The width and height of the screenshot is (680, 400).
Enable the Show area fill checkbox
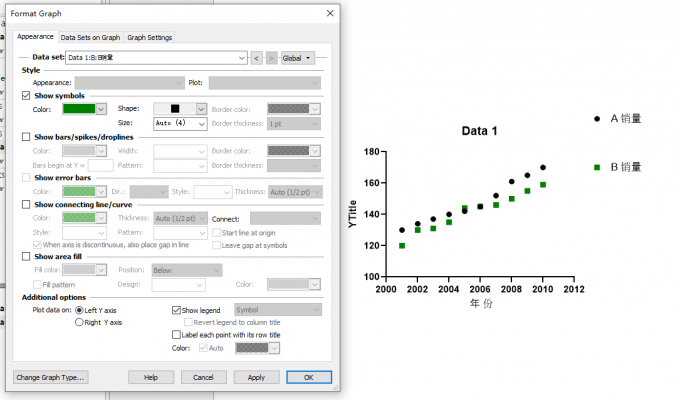click(26, 256)
